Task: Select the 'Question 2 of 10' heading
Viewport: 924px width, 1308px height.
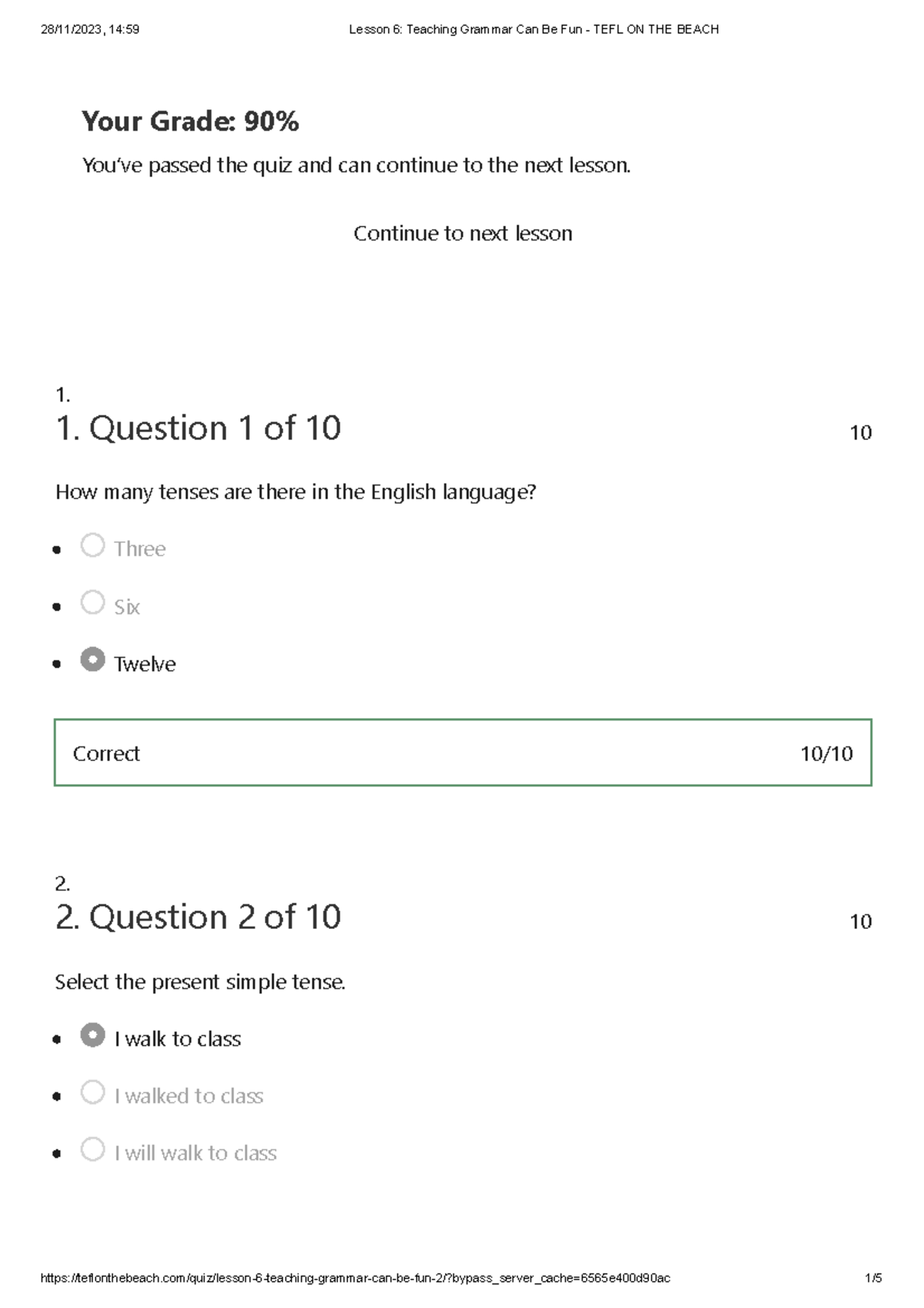Action: (199, 917)
